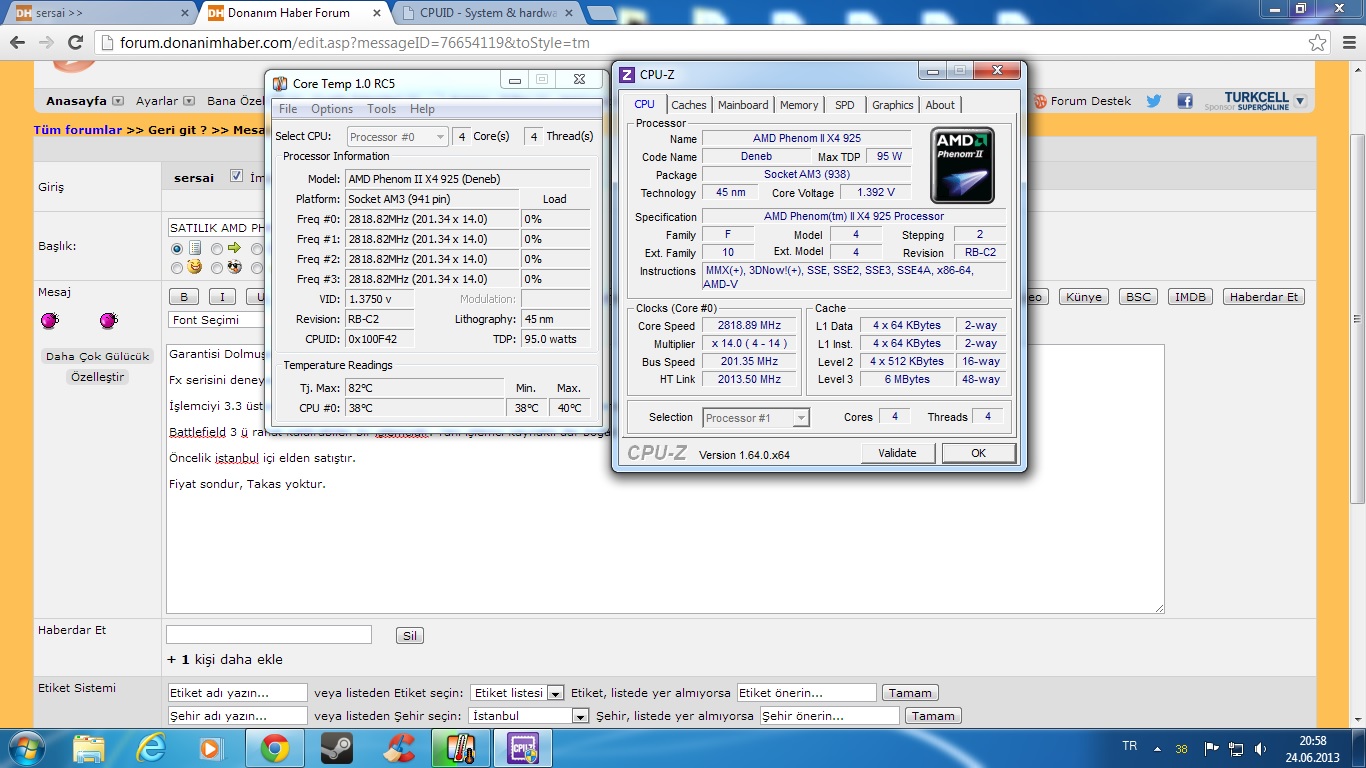The width and height of the screenshot is (1366, 768).
Task: Open File Explorer from taskbar
Action: point(89,748)
